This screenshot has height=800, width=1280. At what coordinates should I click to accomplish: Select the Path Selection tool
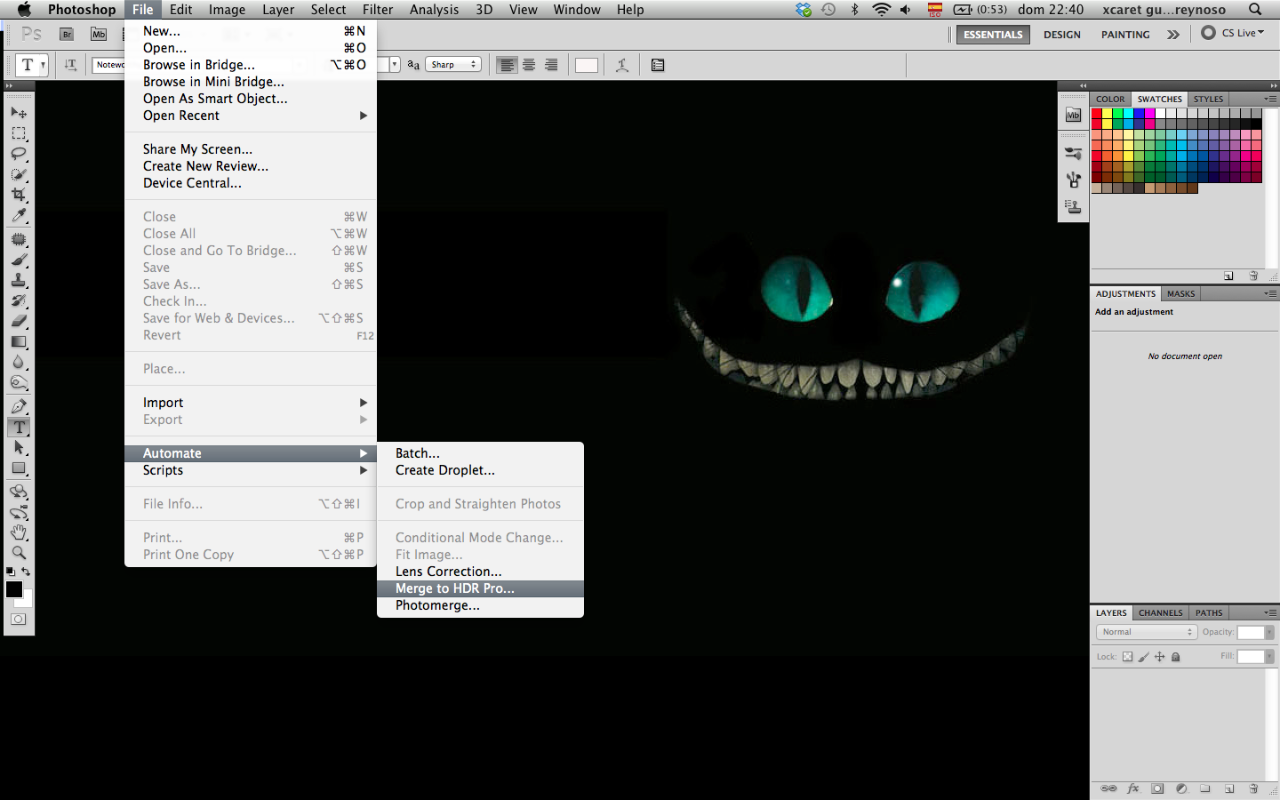click(19, 448)
